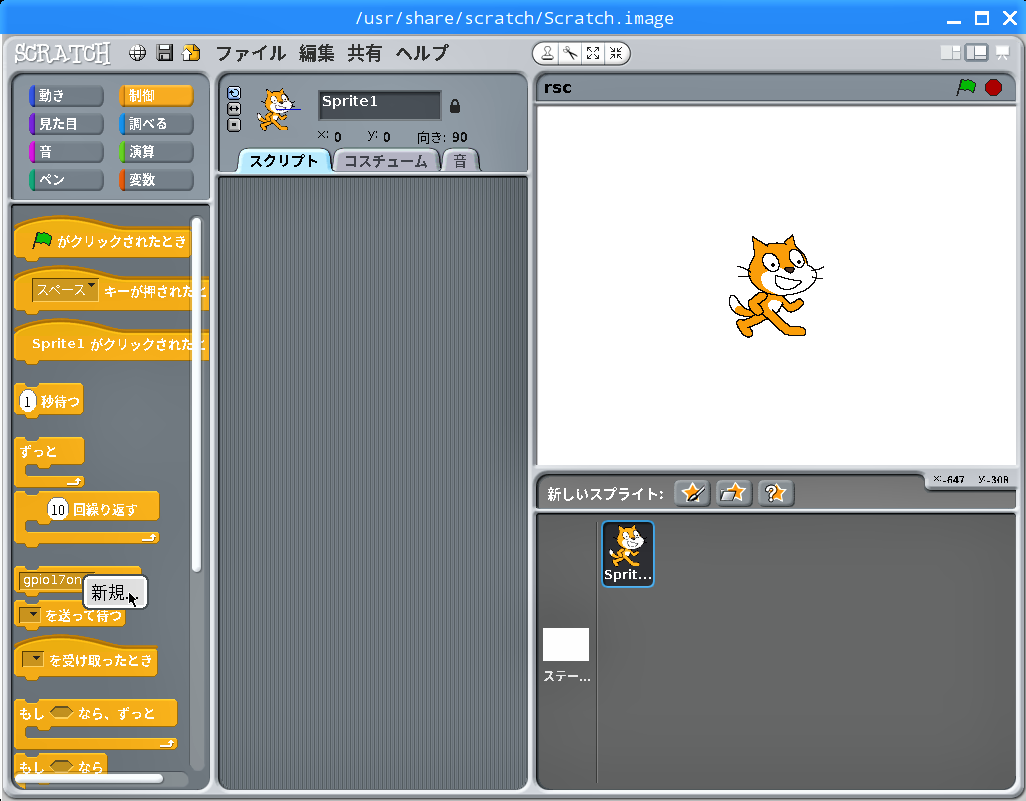Image resolution: width=1026 pixels, height=801 pixels.
Task: Select the 音 block category
Action: pyautogui.click(x=66, y=152)
